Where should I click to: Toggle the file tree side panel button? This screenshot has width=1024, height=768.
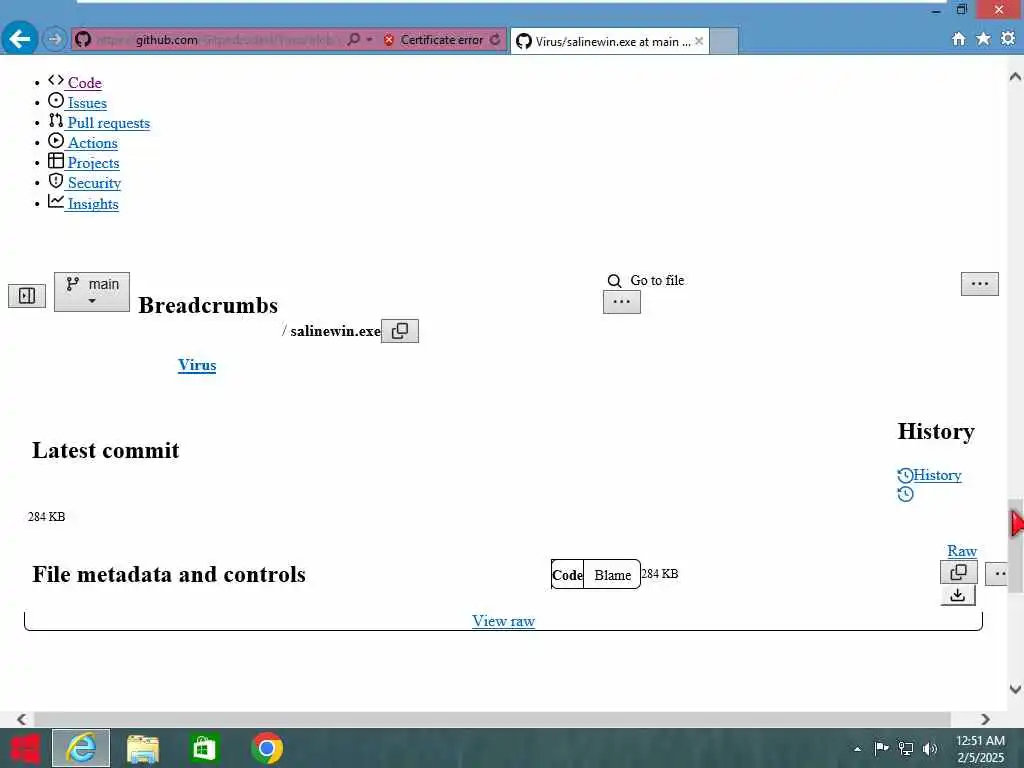click(27, 296)
